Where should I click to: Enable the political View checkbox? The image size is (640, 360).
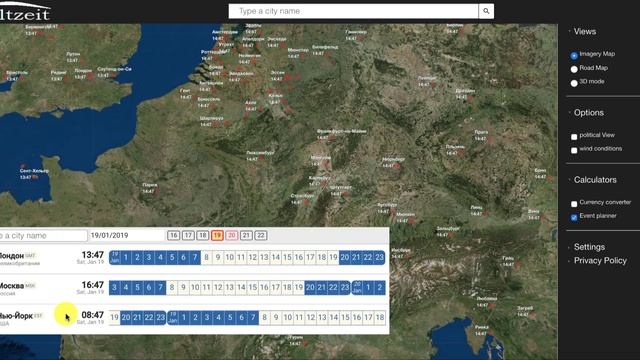tap(574, 136)
